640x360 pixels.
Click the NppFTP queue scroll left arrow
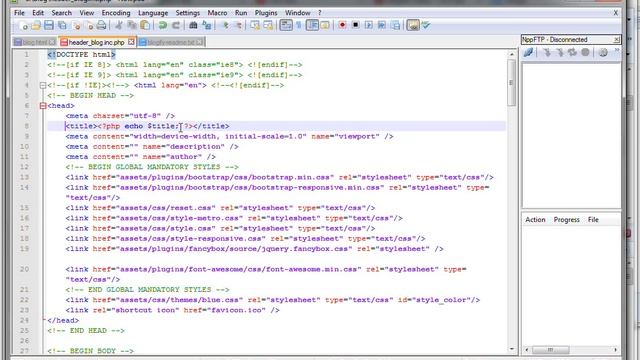tap(527, 350)
